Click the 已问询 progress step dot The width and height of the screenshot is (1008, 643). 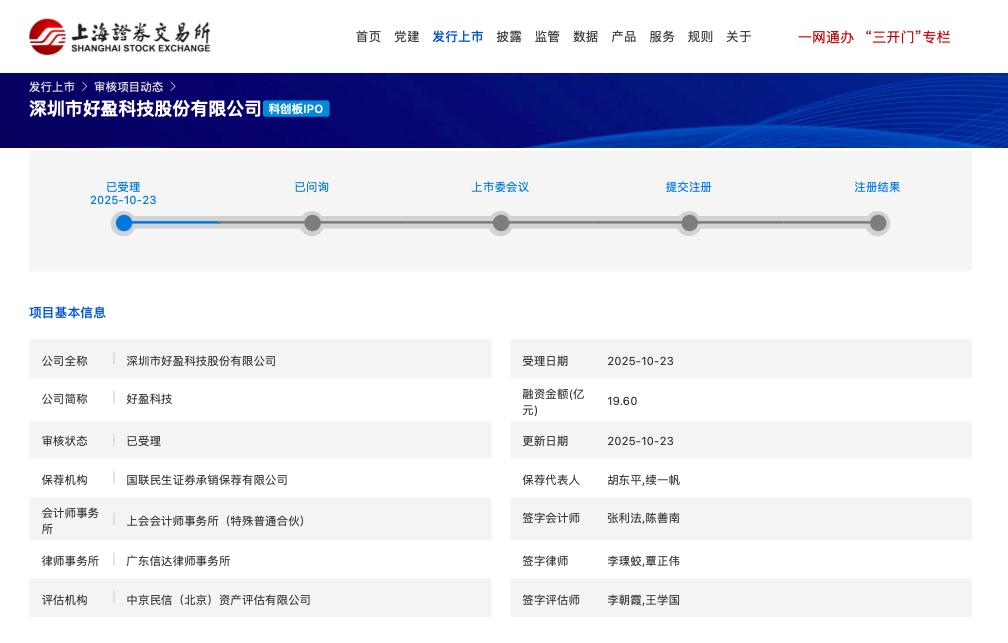[x=312, y=223]
